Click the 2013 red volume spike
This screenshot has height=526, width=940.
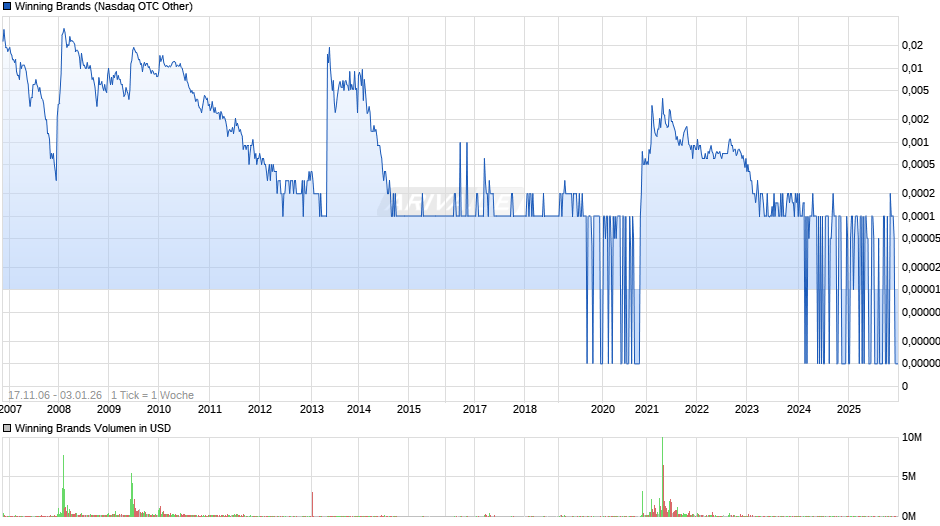[x=312, y=504]
